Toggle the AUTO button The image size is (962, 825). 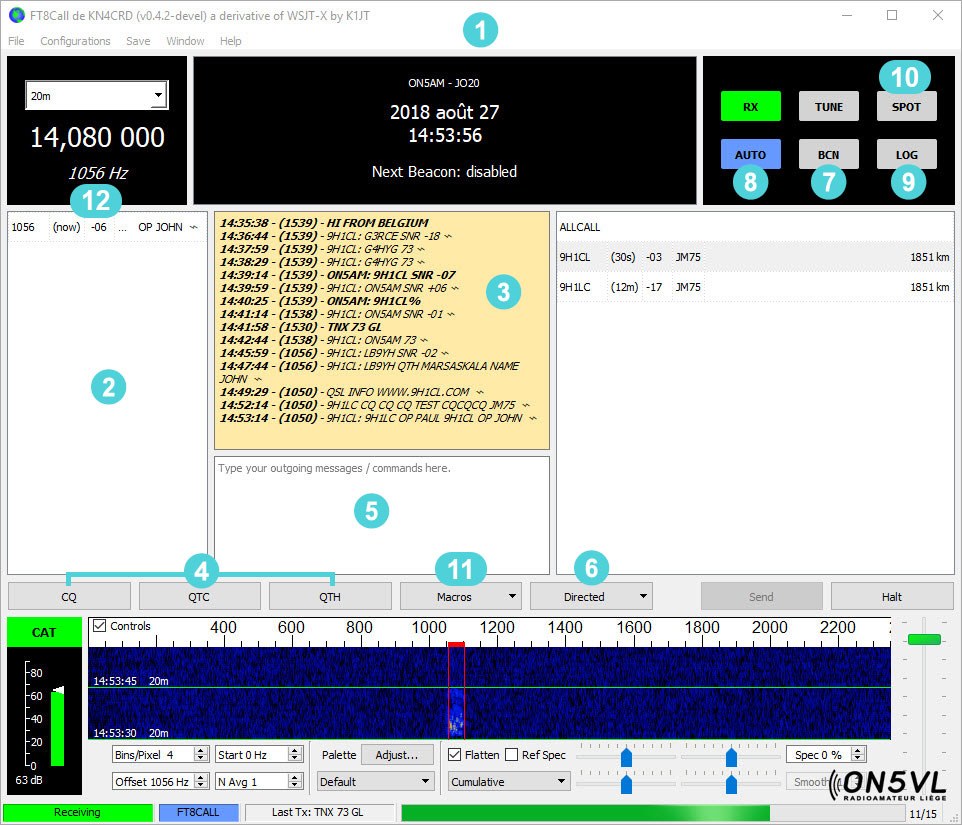pyautogui.click(x=750, y=155)
